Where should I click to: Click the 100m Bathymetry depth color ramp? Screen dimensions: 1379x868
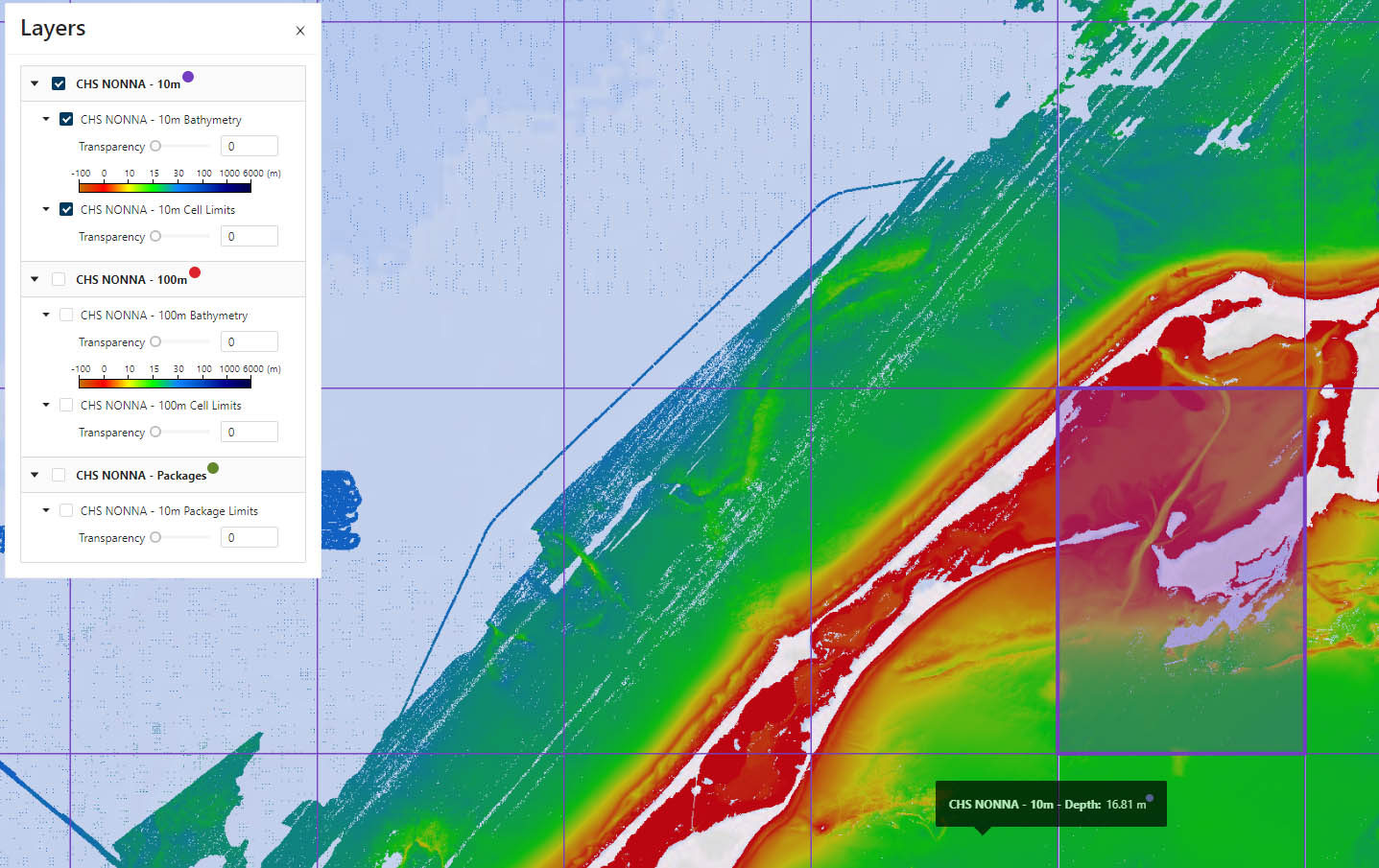pyautogui.click(x=165, y=384)
